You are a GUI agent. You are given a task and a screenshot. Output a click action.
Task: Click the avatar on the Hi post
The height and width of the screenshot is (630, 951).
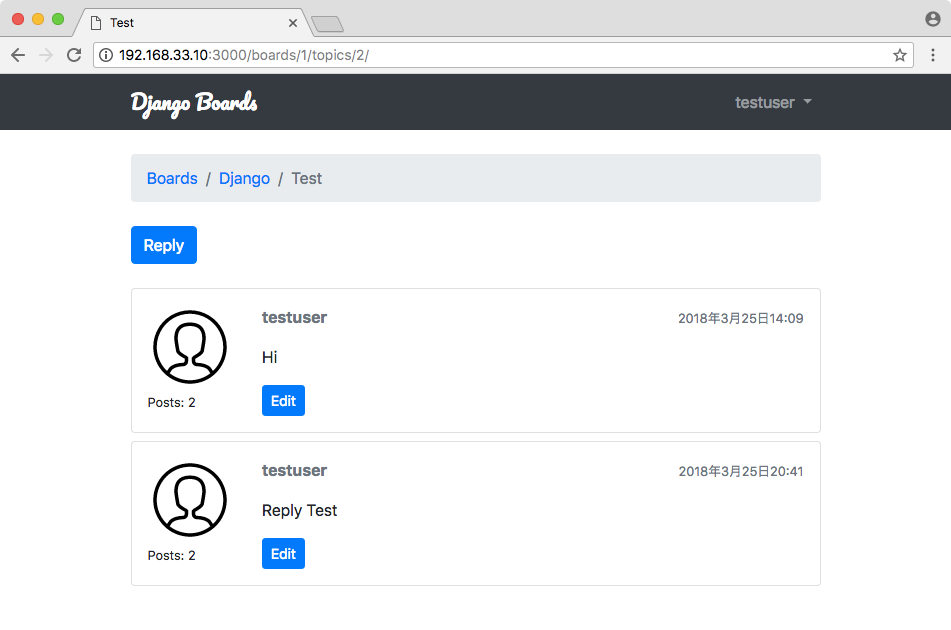[190, 347]
